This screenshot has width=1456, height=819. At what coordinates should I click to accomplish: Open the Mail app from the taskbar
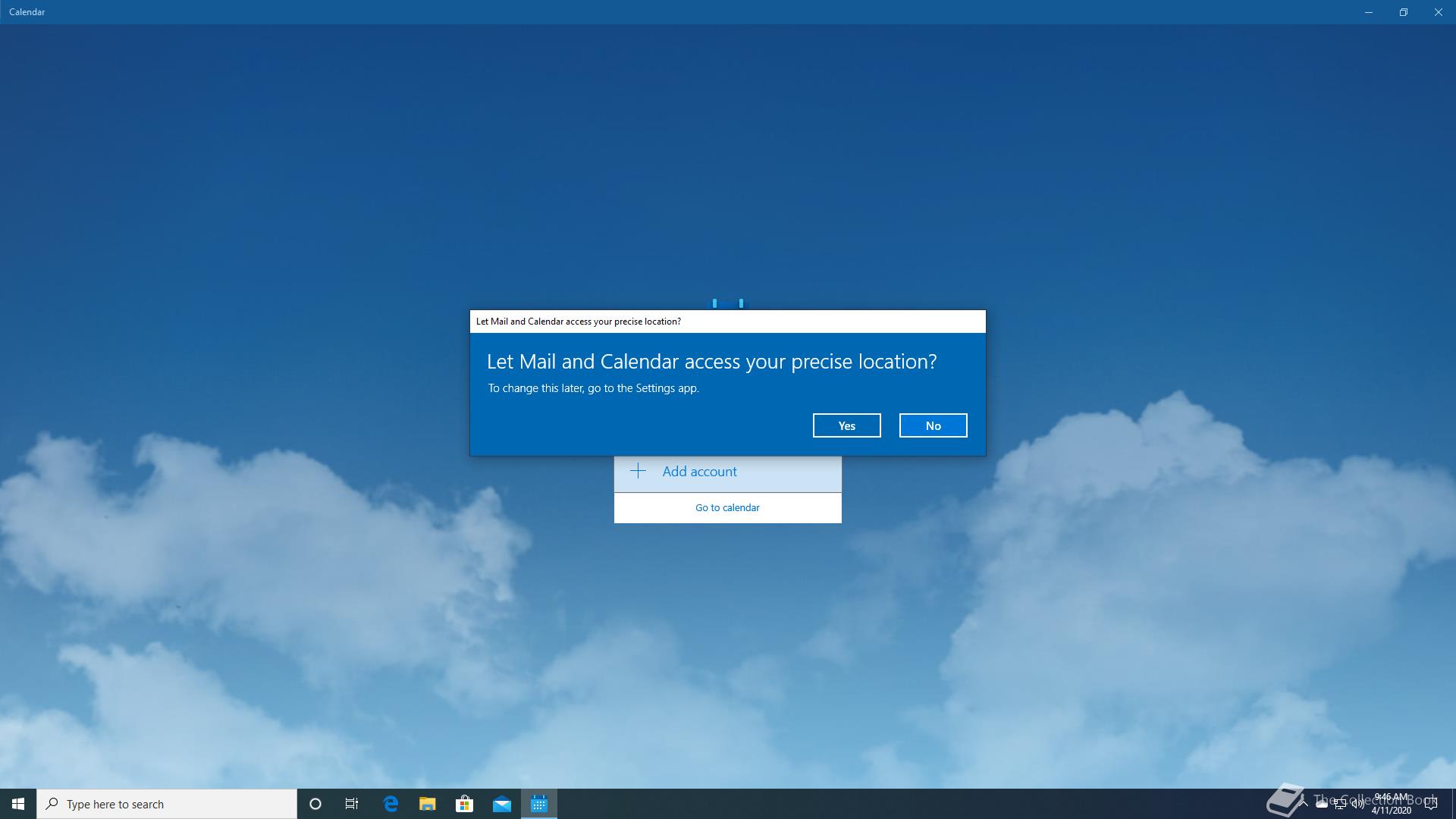click(x=502, y=804)
